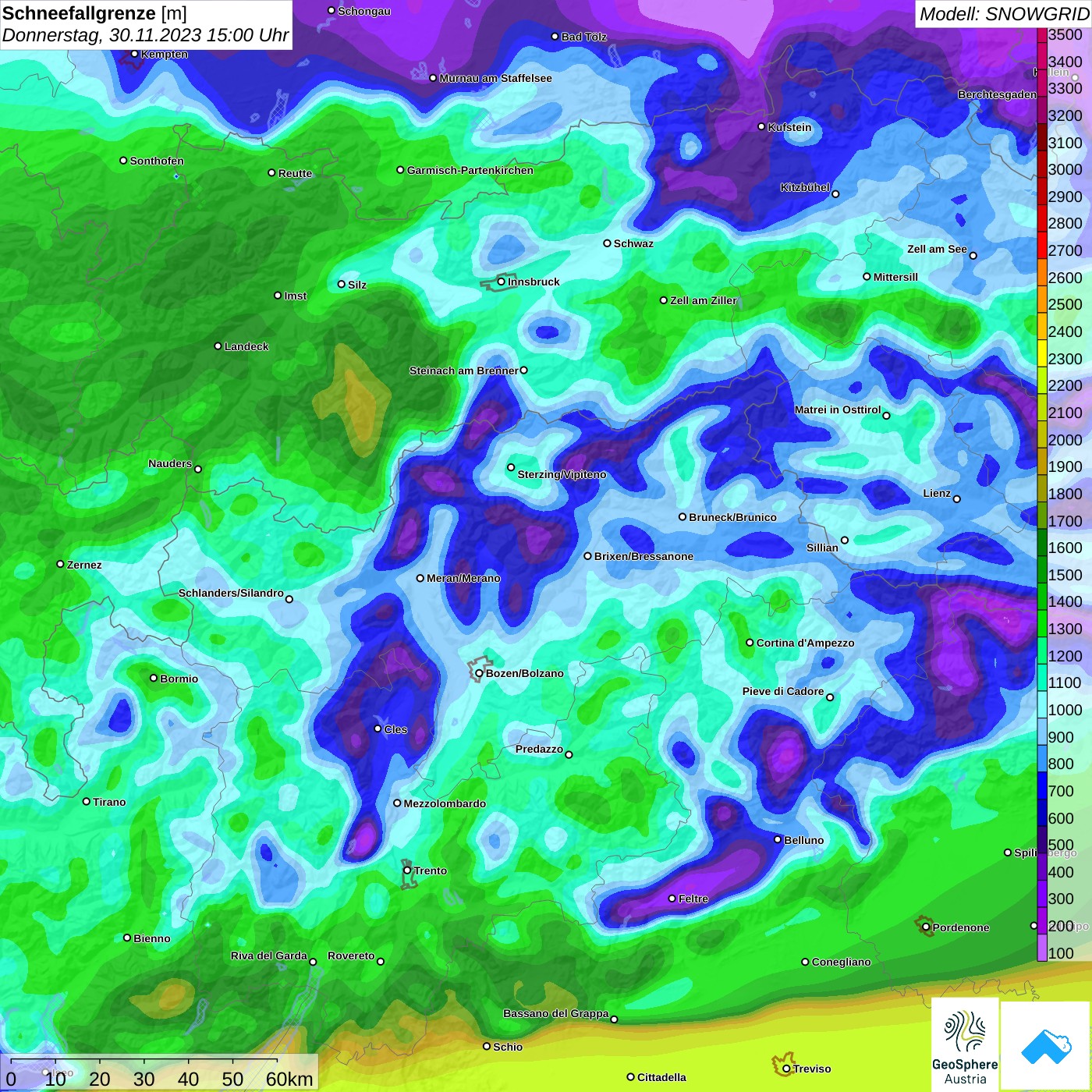Viewport: 1092px width, 1092px height.
Task: Select the '3500' legend value
Action: [x=1065, y=34]
